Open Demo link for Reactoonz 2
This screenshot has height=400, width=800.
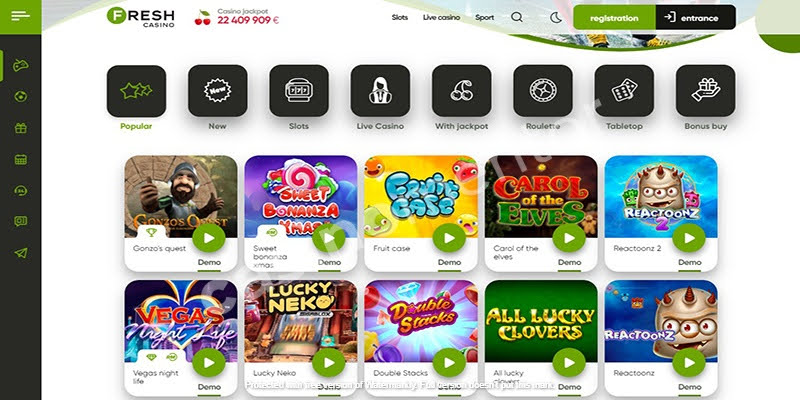coord(690,262)
